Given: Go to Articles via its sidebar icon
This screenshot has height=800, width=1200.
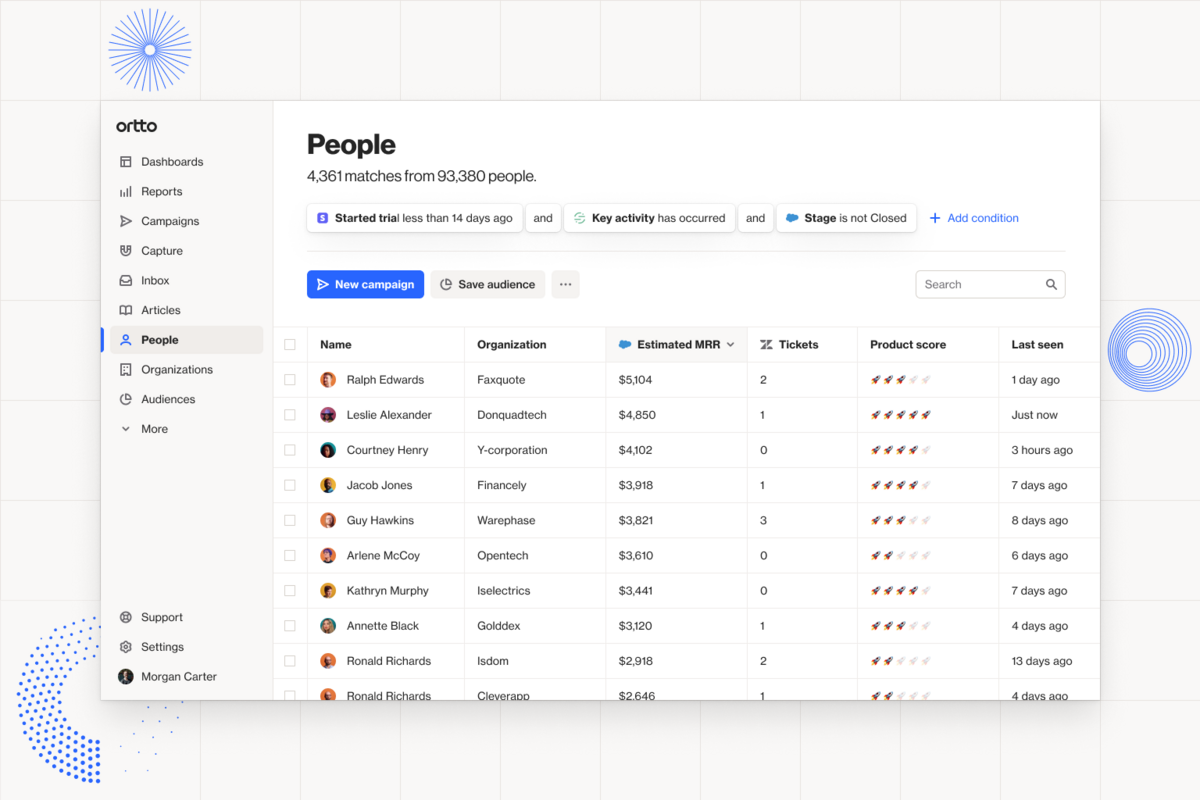Looking at the screenshot, I should point(126,310).
